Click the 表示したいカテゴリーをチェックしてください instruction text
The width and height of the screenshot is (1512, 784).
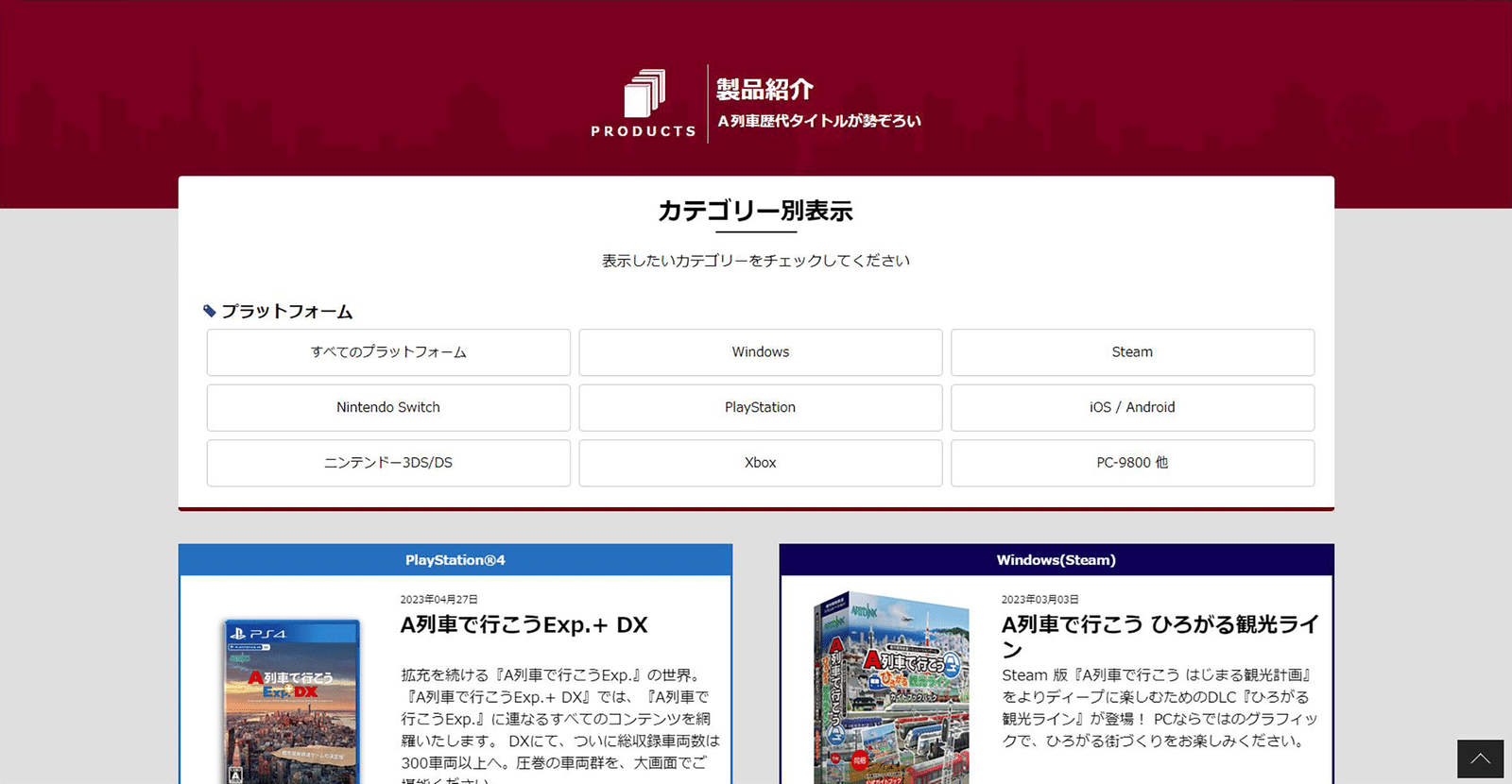pos(756,261)
